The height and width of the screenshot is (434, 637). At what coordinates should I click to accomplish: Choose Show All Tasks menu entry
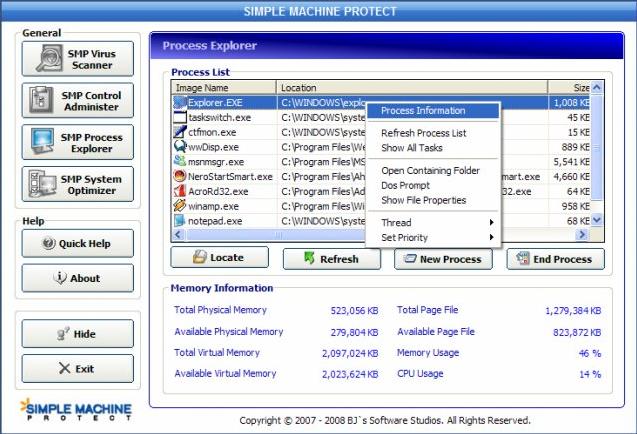433,148
